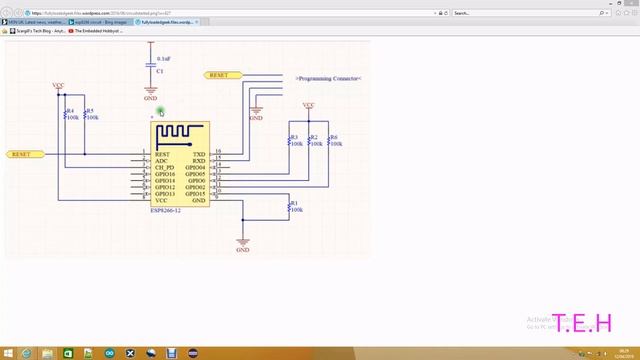Click the VCC label above R4 and R5

tap(58, 85)
